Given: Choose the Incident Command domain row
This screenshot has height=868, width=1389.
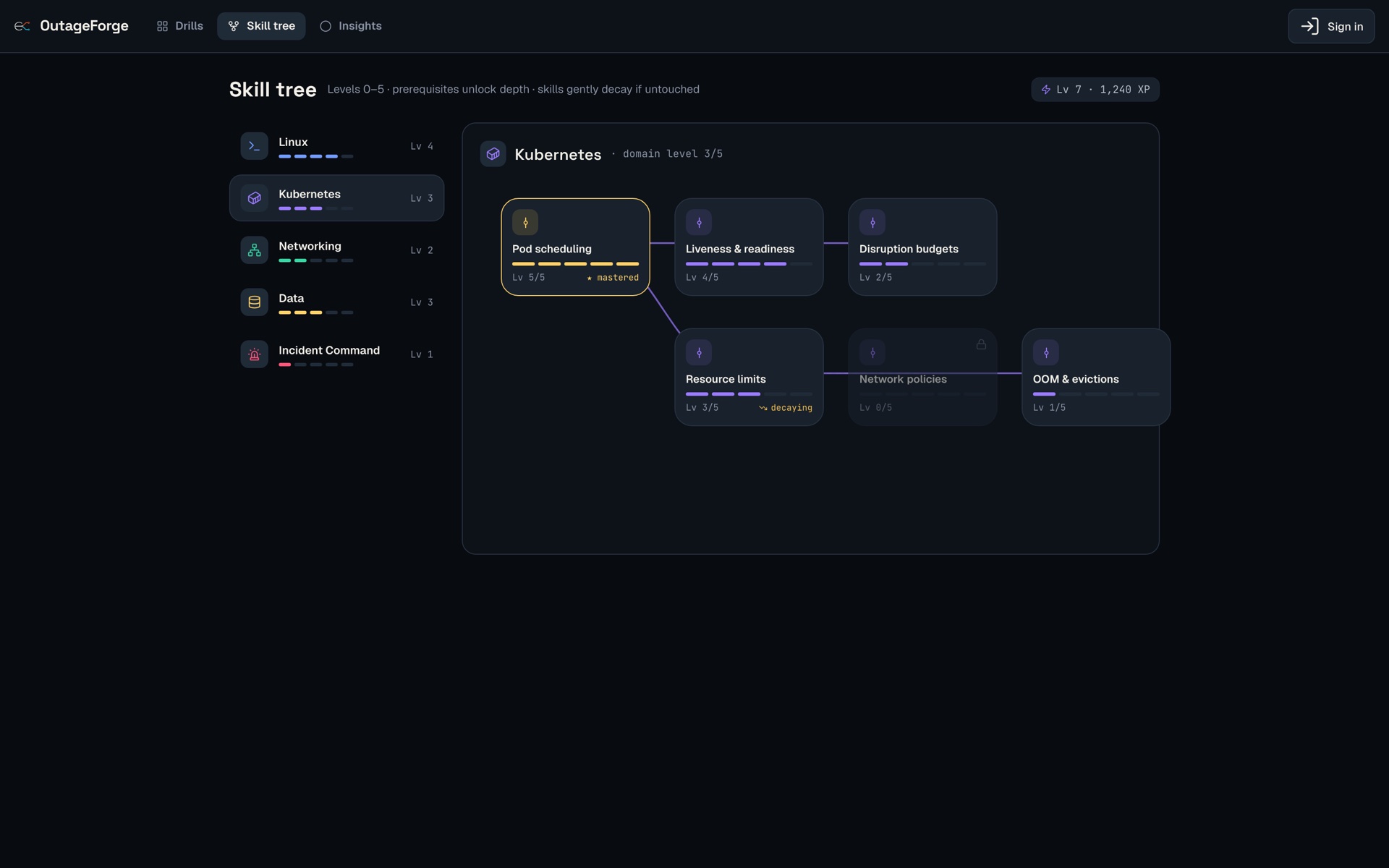Looking at the screenshot, I should click(x=336, y=354).
